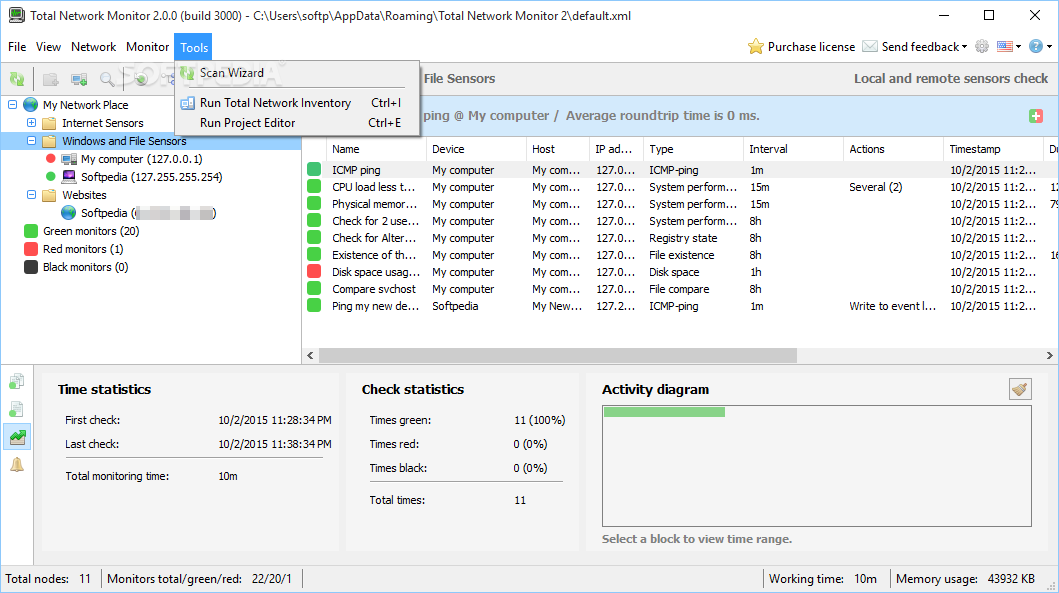Sort by the Device column header
Screen dimensions: 1059x593
pos(476,149)
